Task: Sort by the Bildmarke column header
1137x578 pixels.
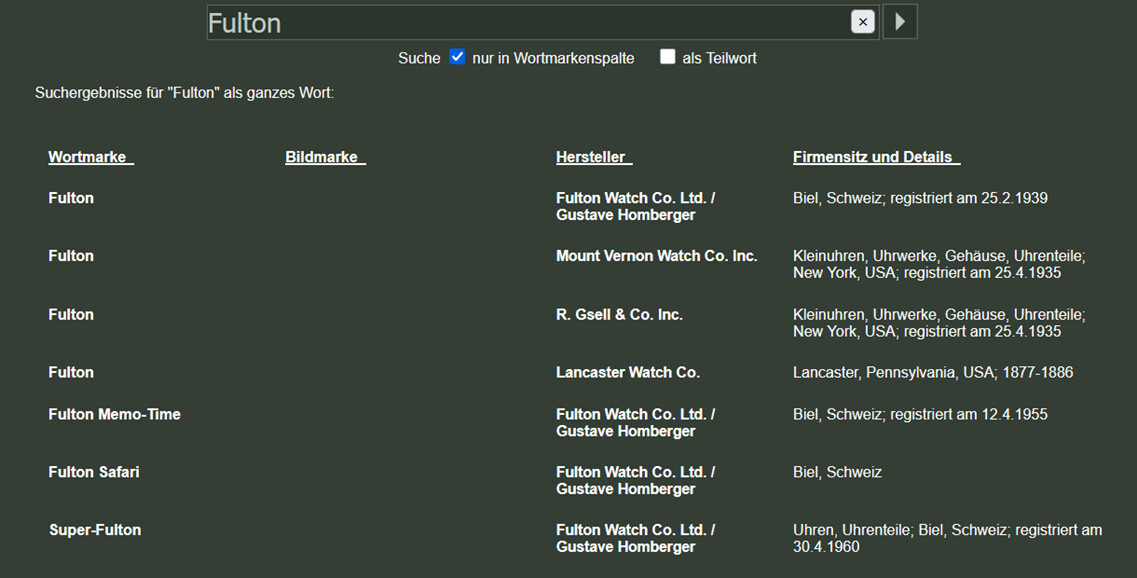Action: pyautogui.click(x=324, y=157)
